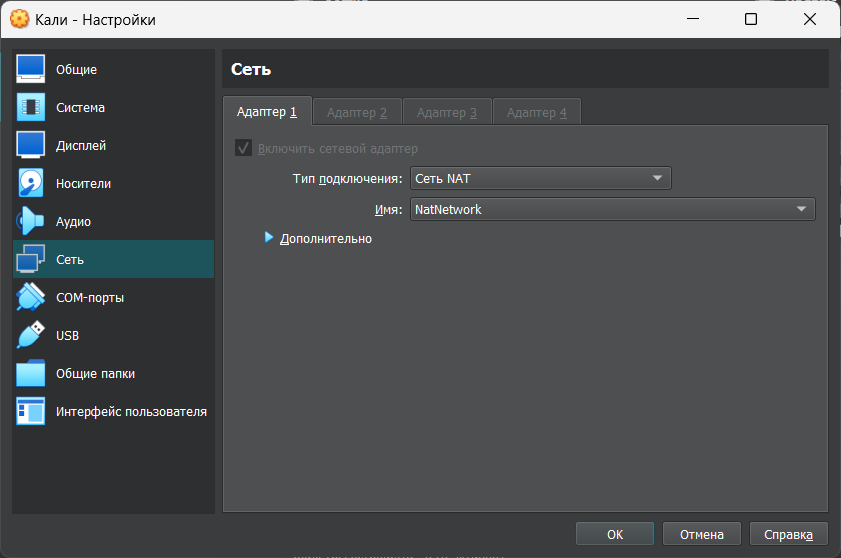Close the Кали - Настройки window
The height and width of the screenshot is (558, 841).
click(810, 19)
